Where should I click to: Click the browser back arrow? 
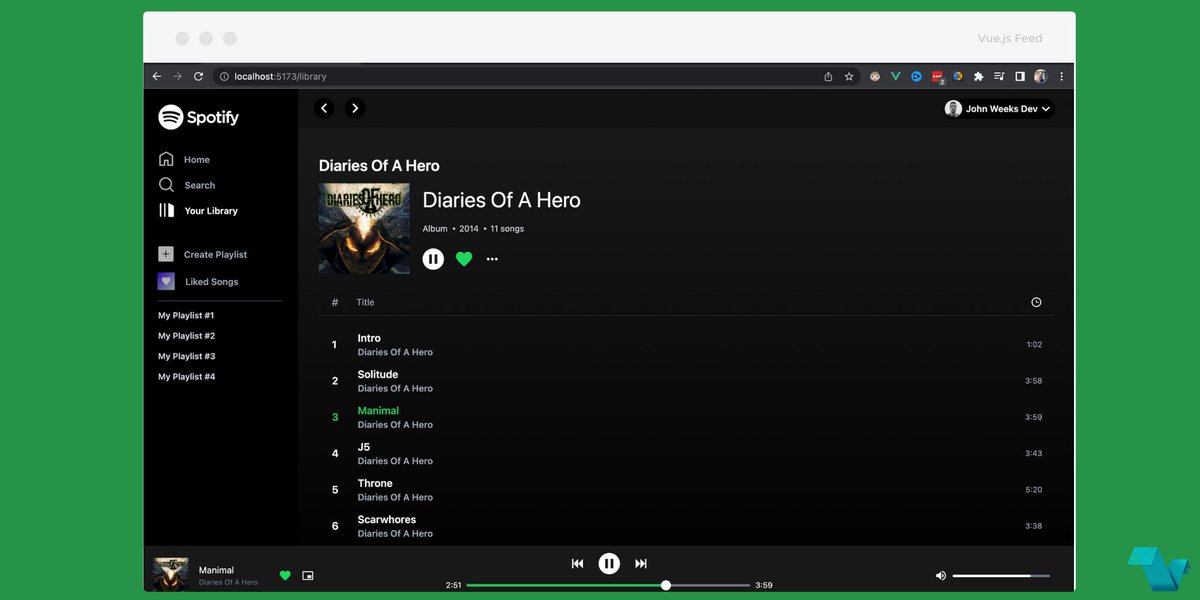pos(157,76)
